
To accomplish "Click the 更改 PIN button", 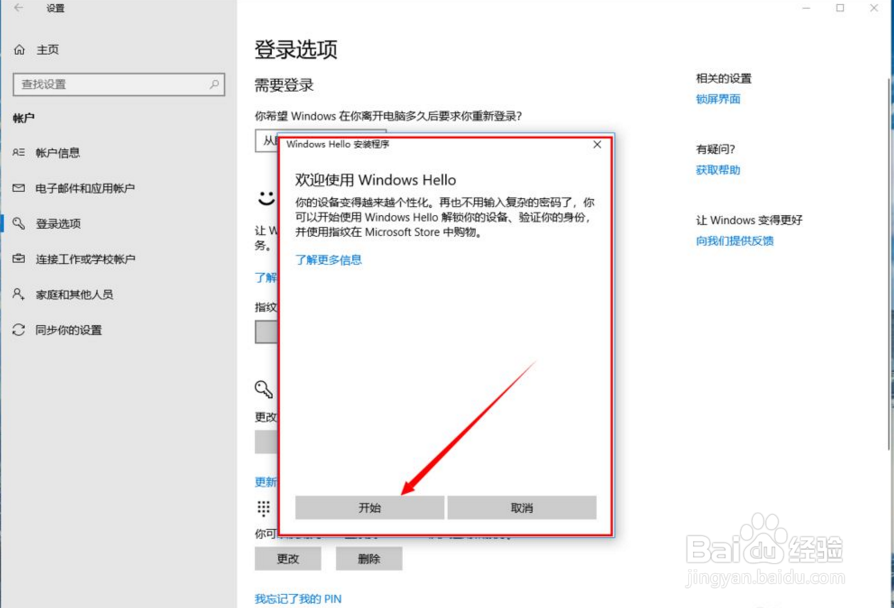I will point(288,559).
